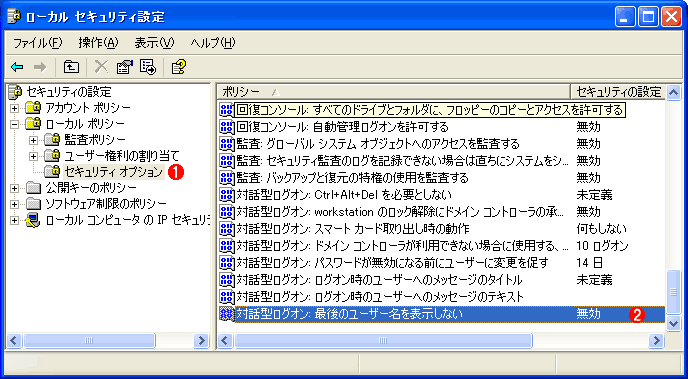Click the tree pane horizontal scrollbar thumb

point(89,340)
